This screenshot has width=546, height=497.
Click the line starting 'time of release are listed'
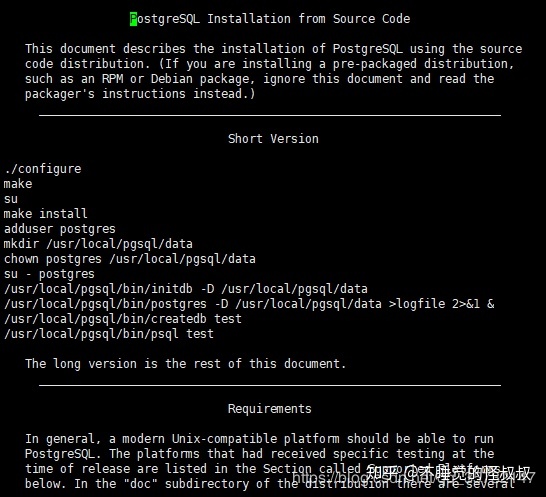point(263,469)
